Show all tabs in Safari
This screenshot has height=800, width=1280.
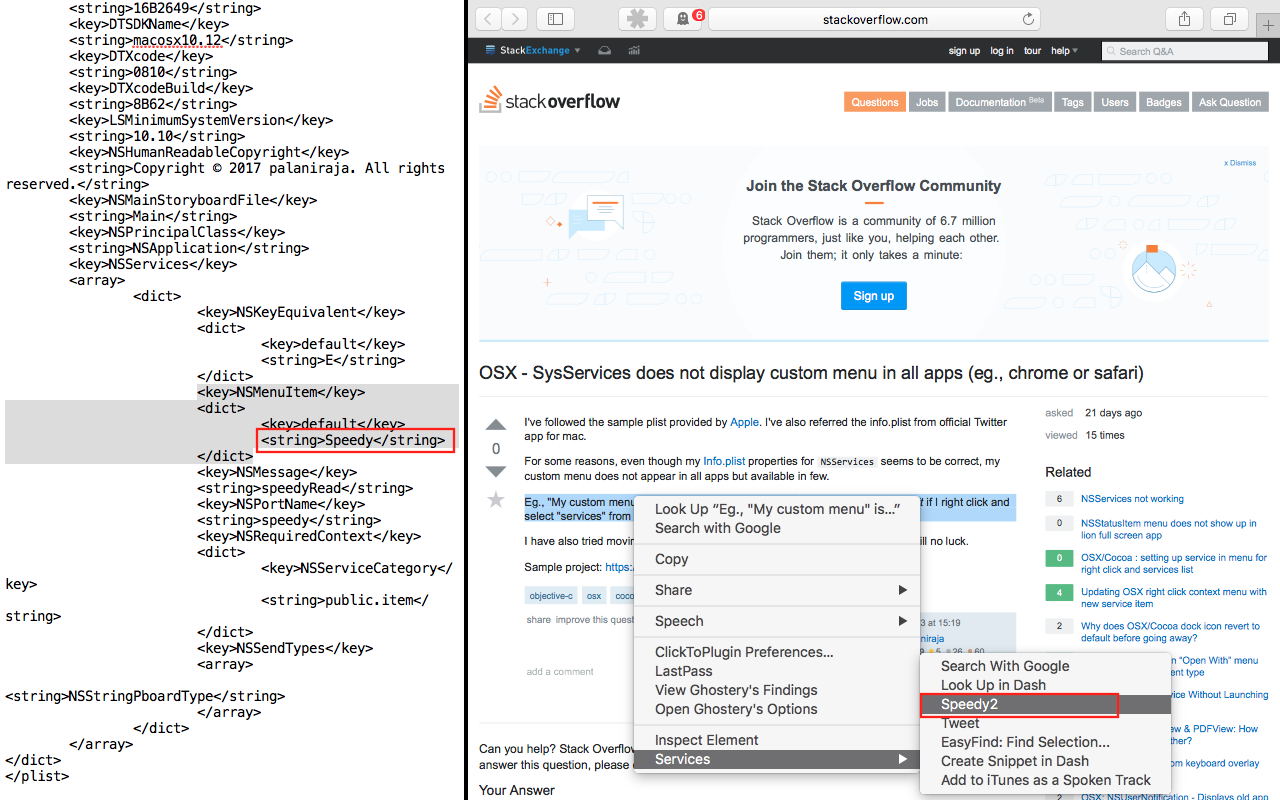click(x=1229, y=19)
